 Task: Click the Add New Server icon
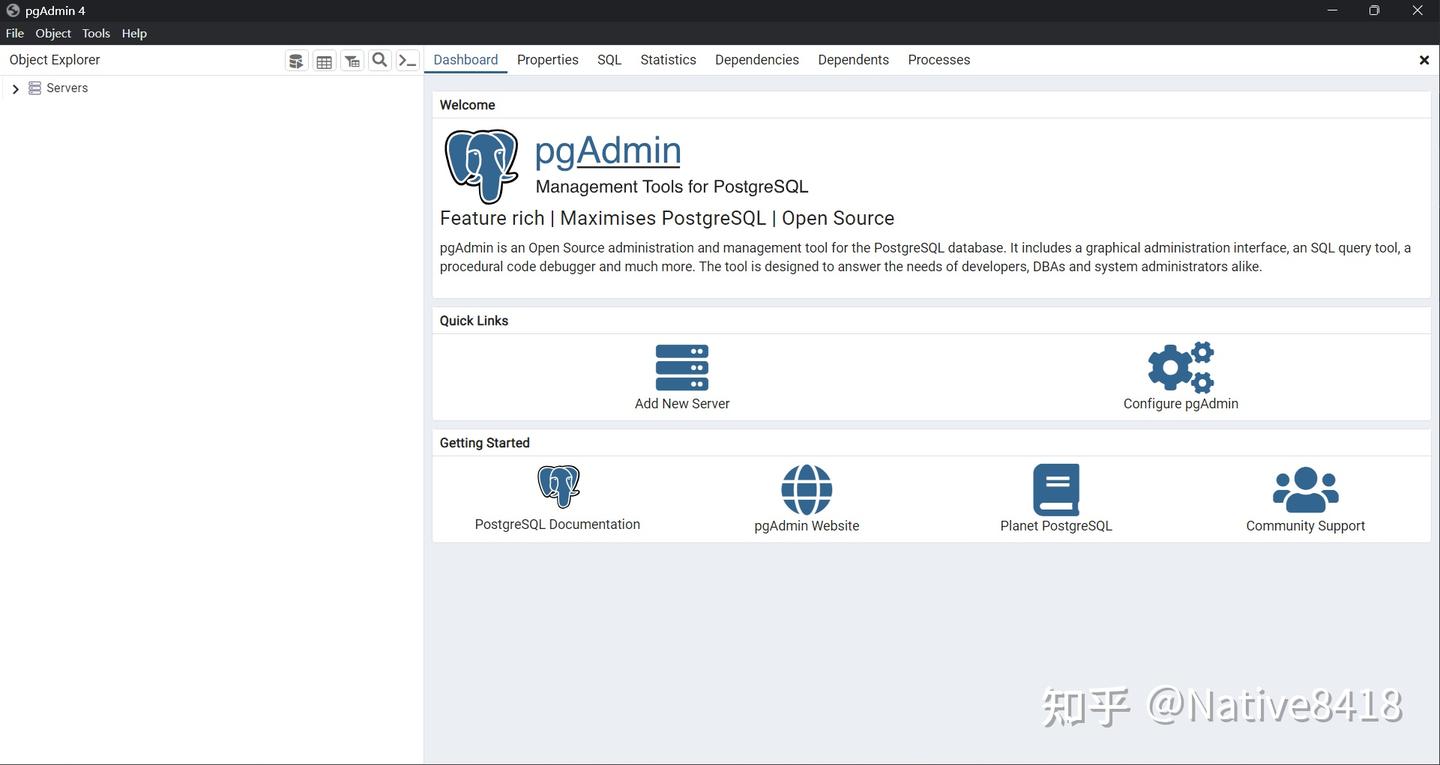681,367
